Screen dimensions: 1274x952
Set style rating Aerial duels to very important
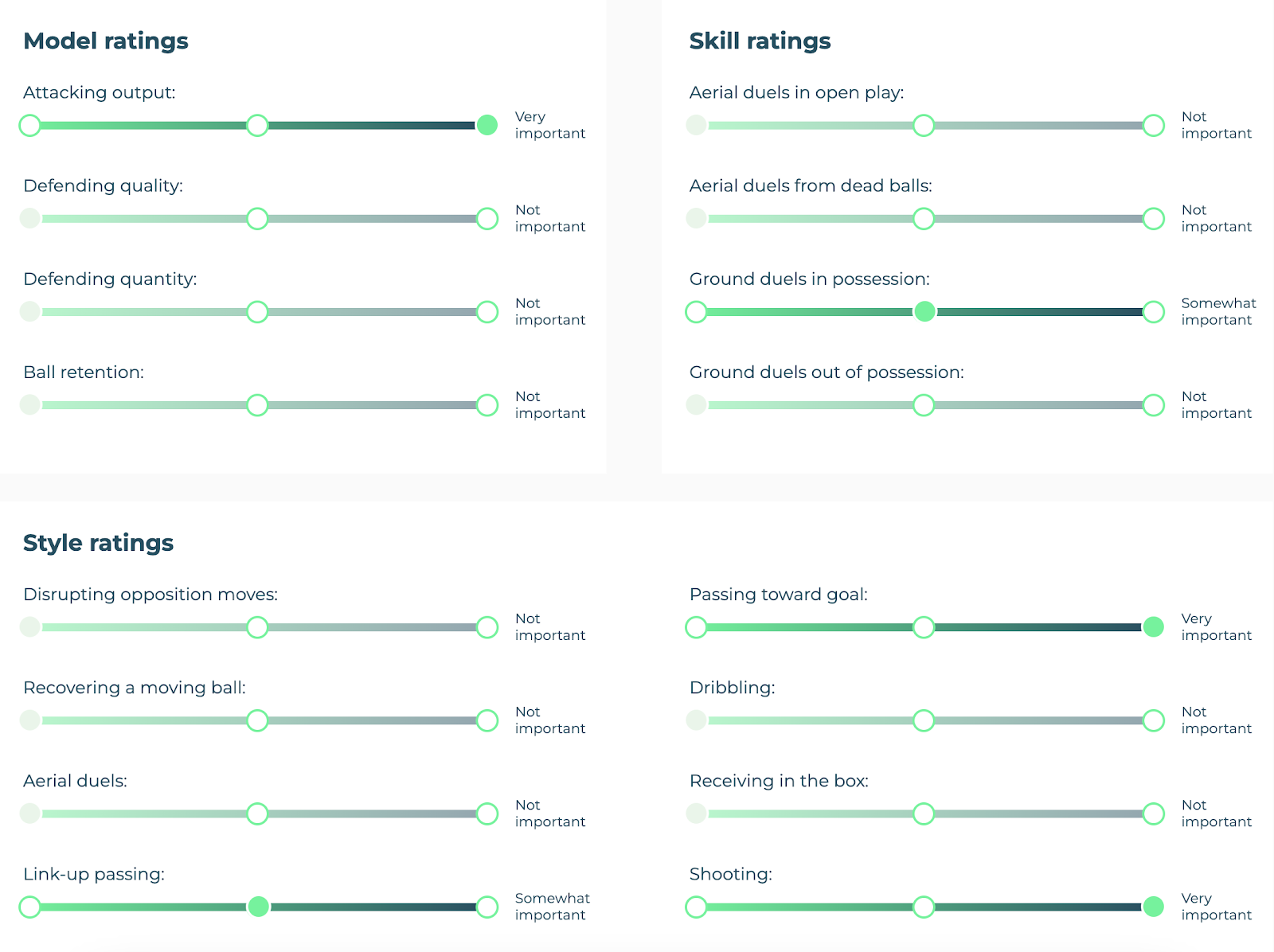tap(487, 813)
